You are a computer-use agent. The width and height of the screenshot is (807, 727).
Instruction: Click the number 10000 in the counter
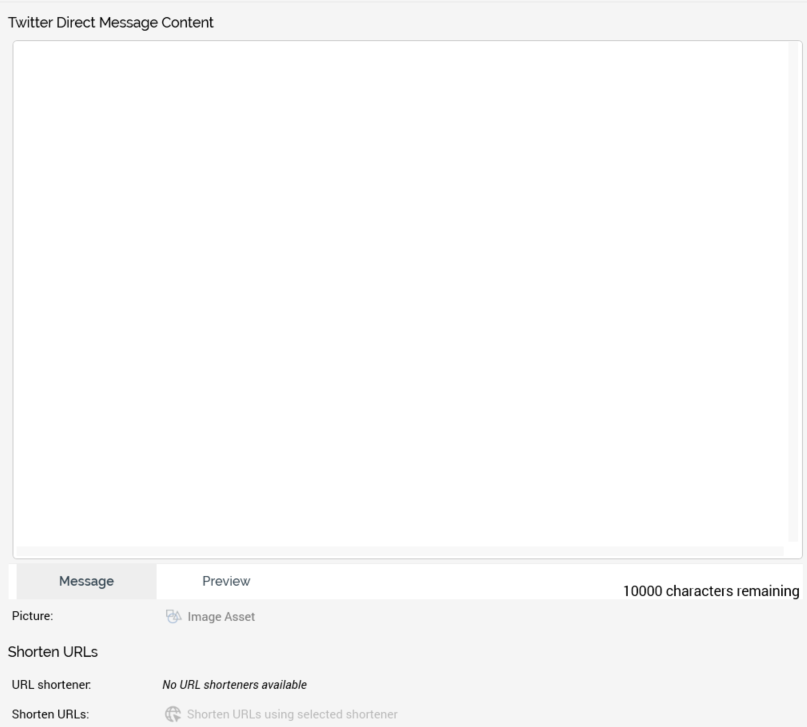(643, 591)
